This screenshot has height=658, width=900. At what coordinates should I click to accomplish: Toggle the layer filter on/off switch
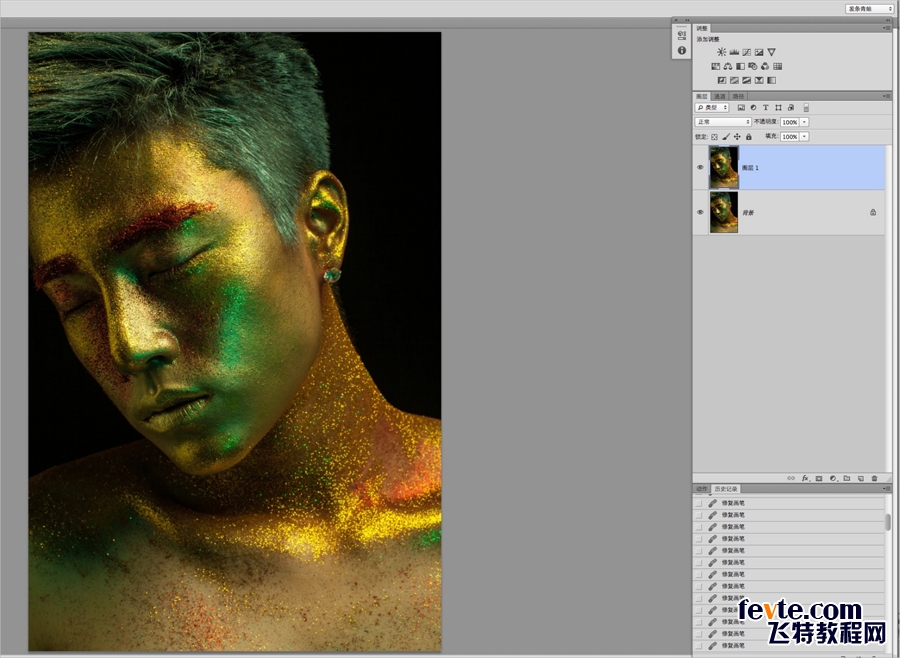[x=806, y=107]
